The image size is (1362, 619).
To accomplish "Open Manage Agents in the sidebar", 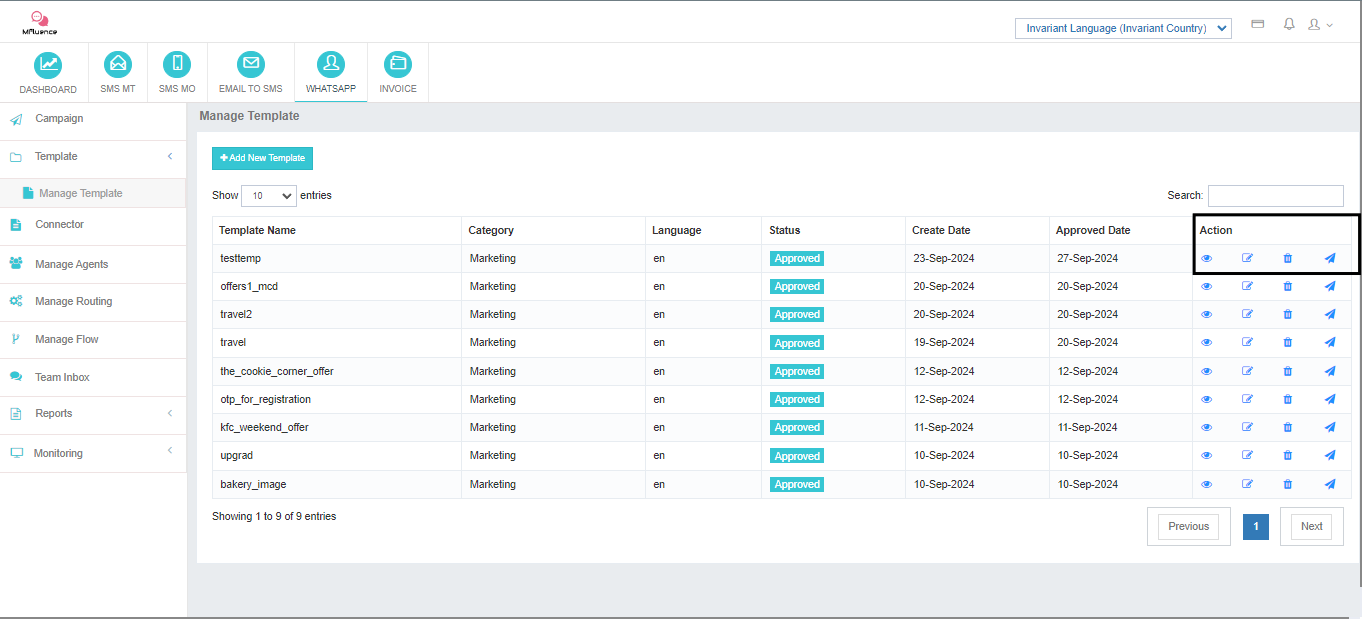I will (x=71, y=264).
